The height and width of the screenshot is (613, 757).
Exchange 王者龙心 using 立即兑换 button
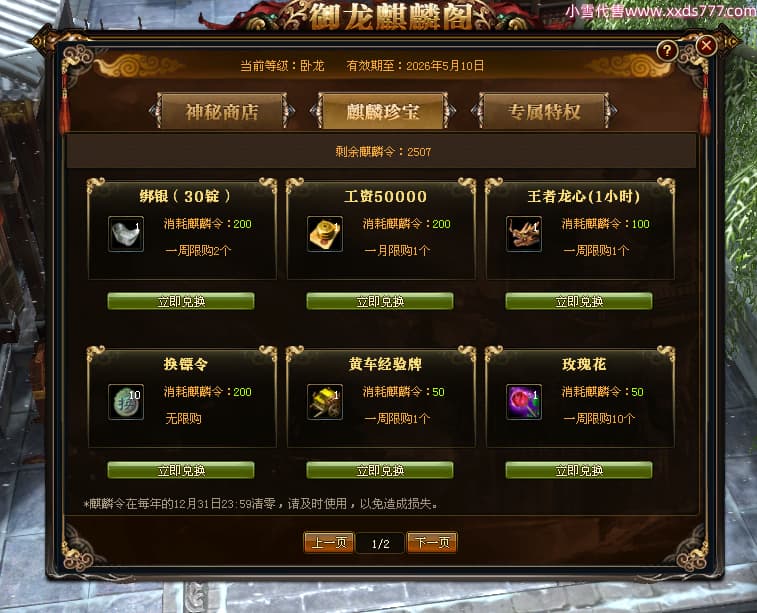click(579, 301)
